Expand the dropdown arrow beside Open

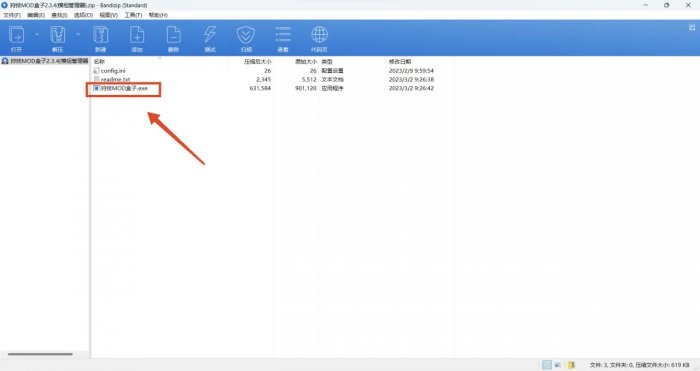pos(37,34)
